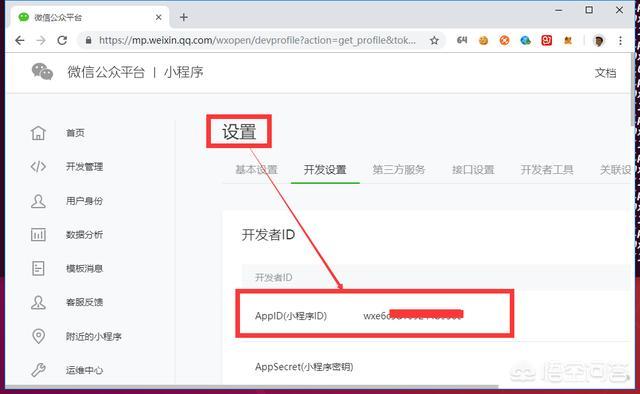This screenshot has width=640, height=394.
Task: Click the wrench icon for 运维中心
Action: [38, 370]
